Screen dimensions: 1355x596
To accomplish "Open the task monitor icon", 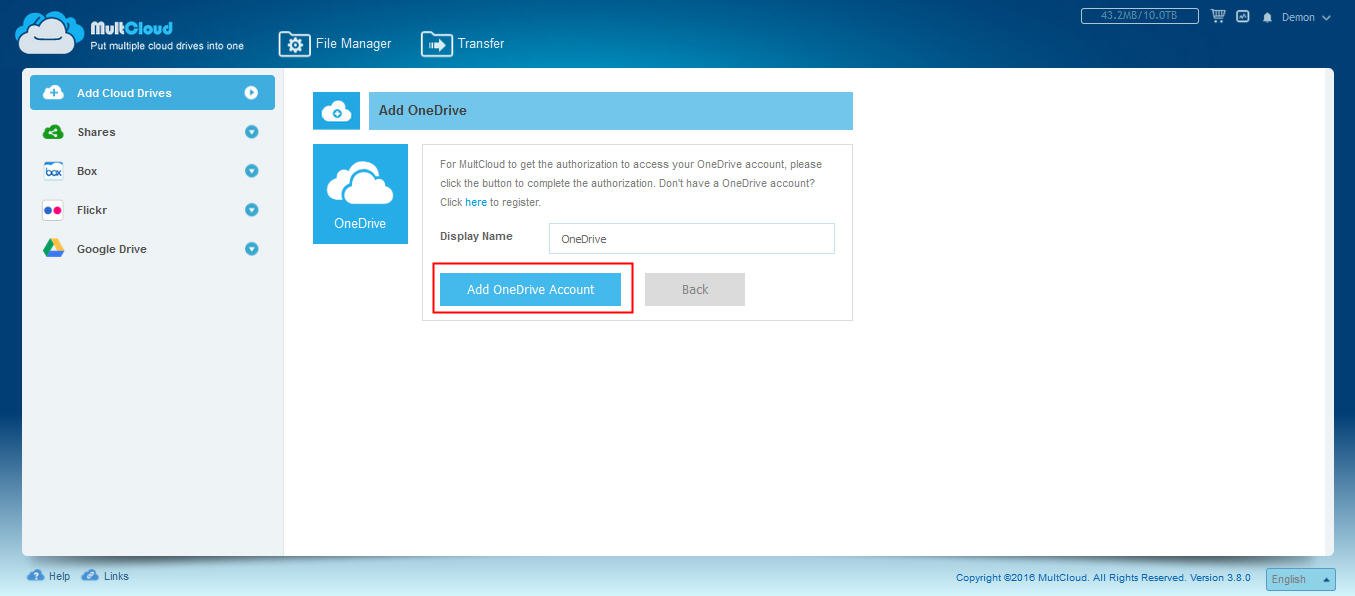I will (x=1243, y=17).
